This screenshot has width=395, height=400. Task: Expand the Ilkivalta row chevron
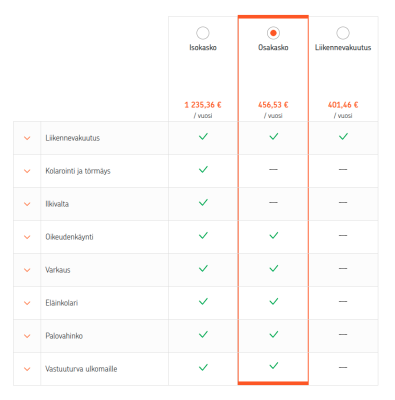coord(27,204)
